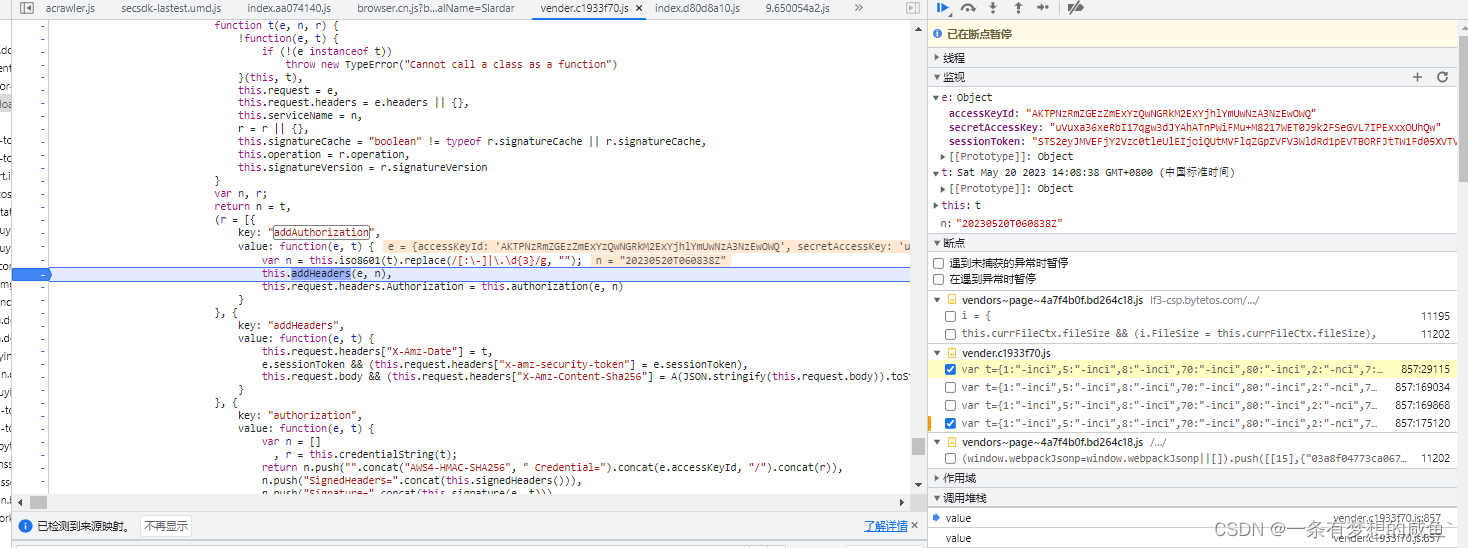This screenshot has width=1468, height=548.
Task: Refresh the watch expressions
Action: [x=1443, y=77]
